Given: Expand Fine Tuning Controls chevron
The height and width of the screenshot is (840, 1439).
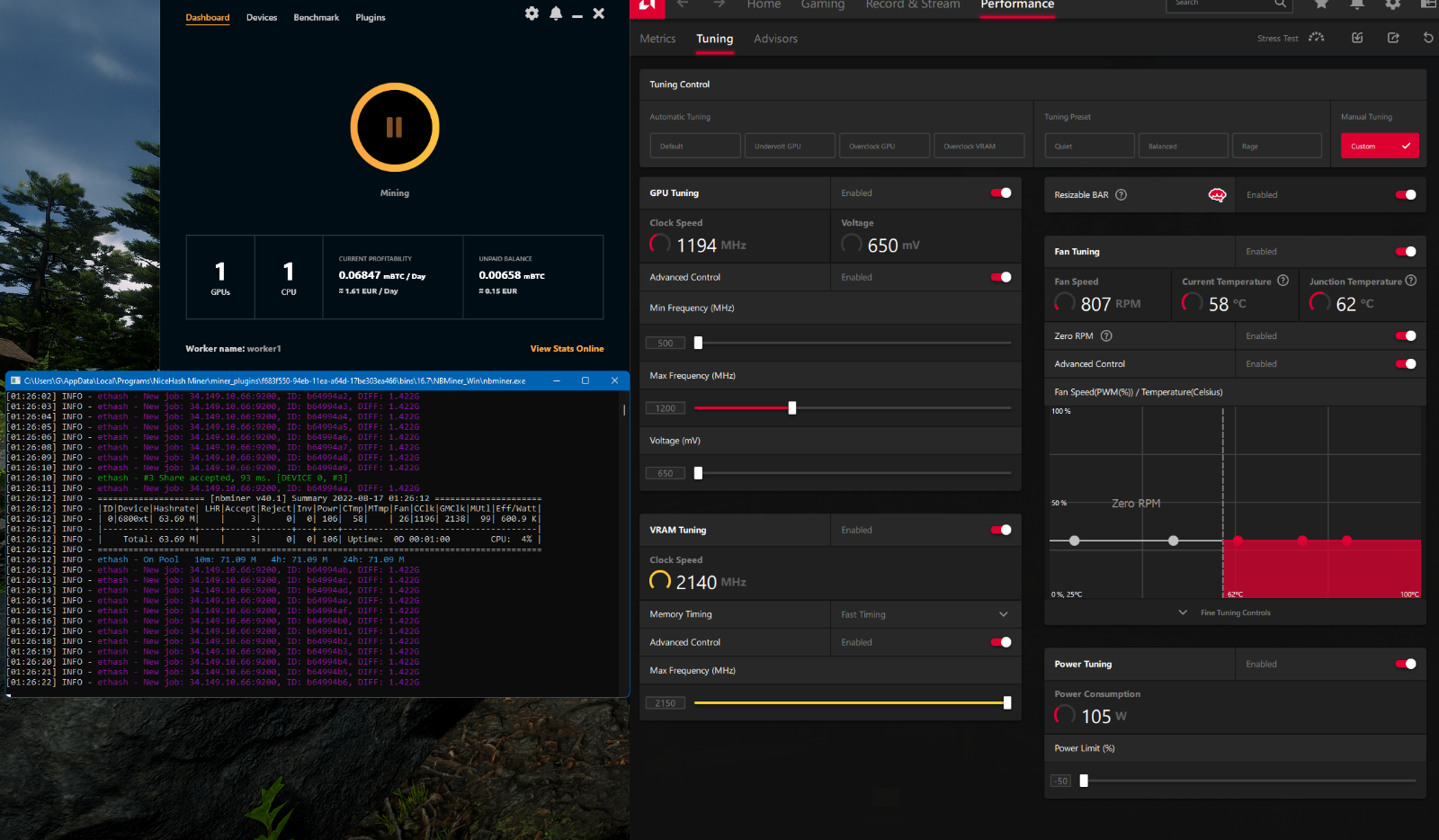Looking at the screenshot, I should tap(1183, 612).
